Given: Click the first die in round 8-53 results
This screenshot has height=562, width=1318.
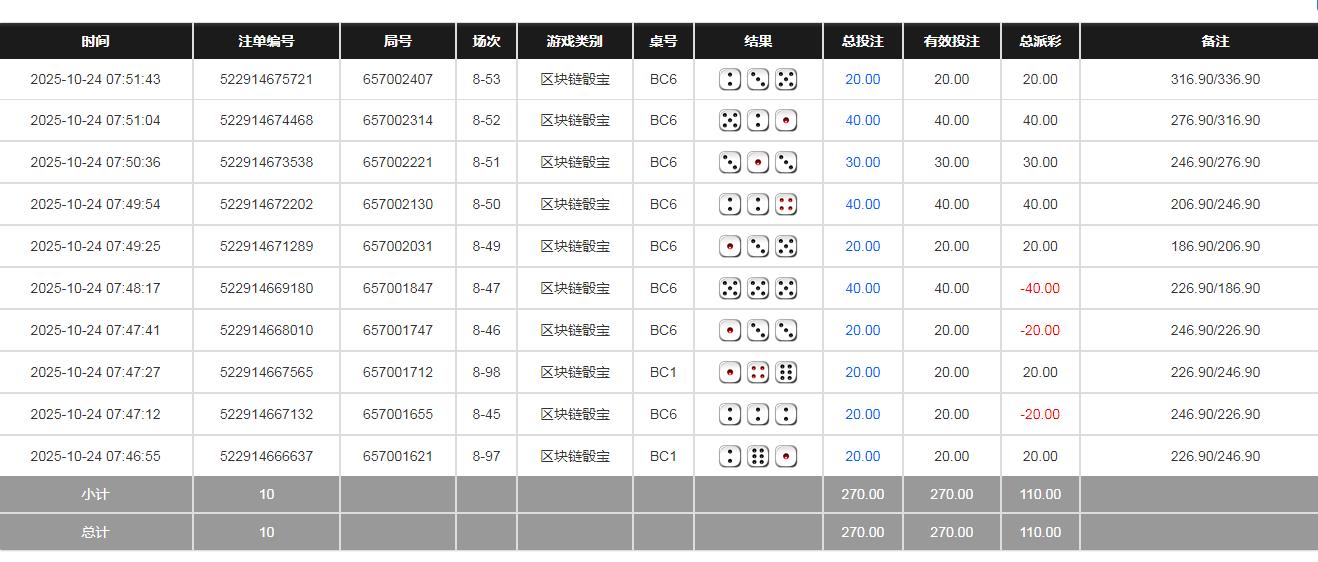Looking at the screenshot, I should tap(730, 79).
